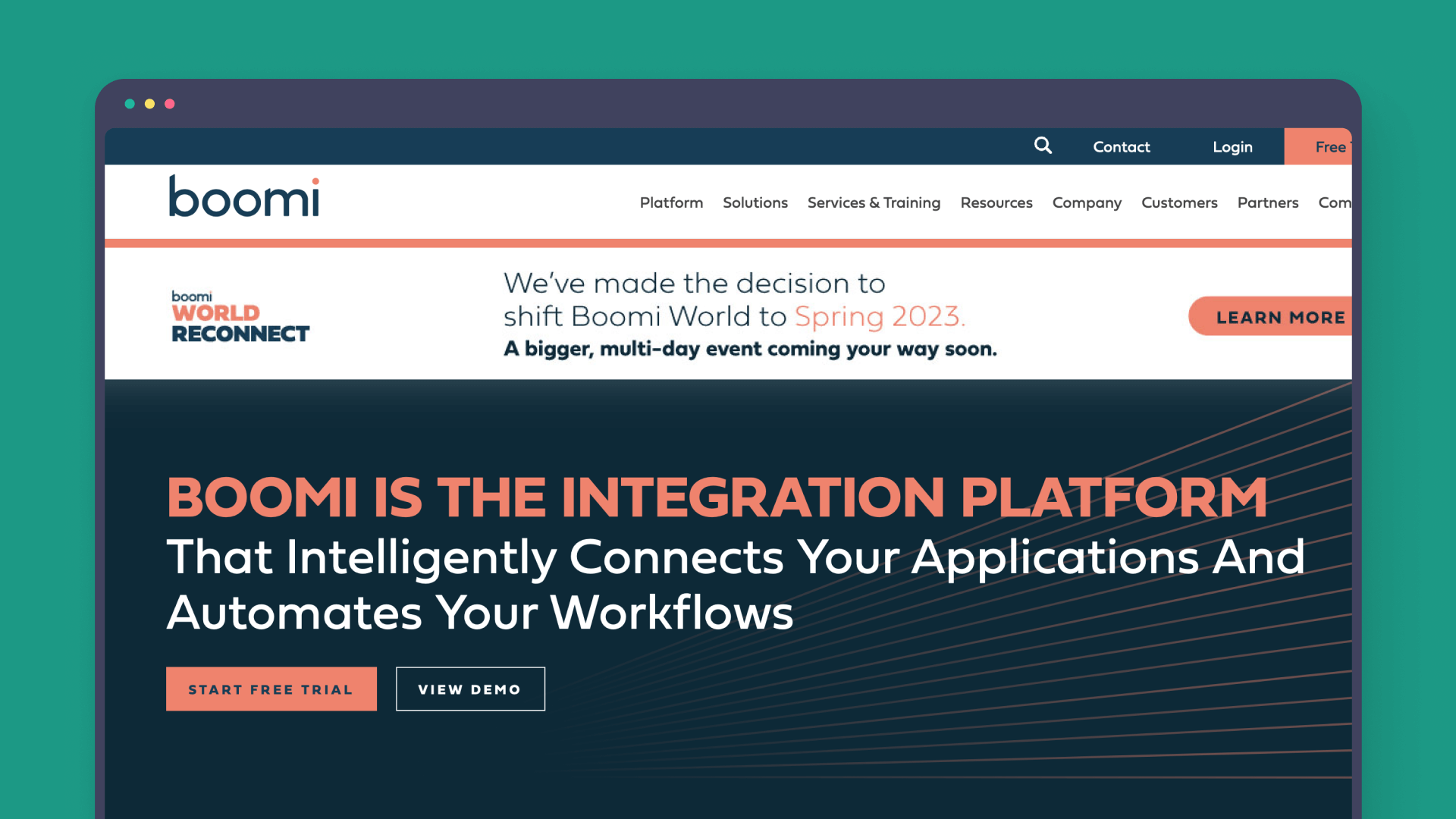1456x819 pixels.
Task: Open the Login page link
Action: (x=1232, y=147)
